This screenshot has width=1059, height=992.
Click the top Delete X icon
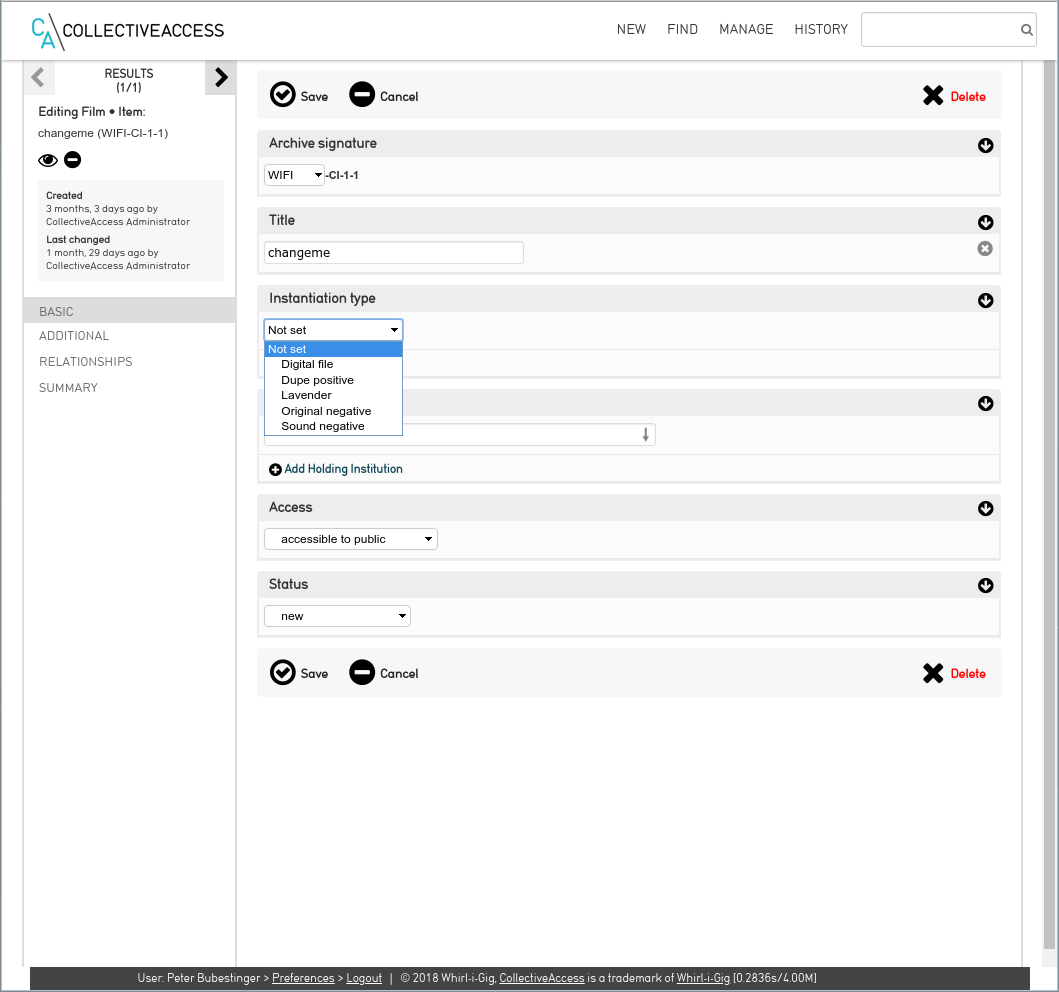click(933, 96)
